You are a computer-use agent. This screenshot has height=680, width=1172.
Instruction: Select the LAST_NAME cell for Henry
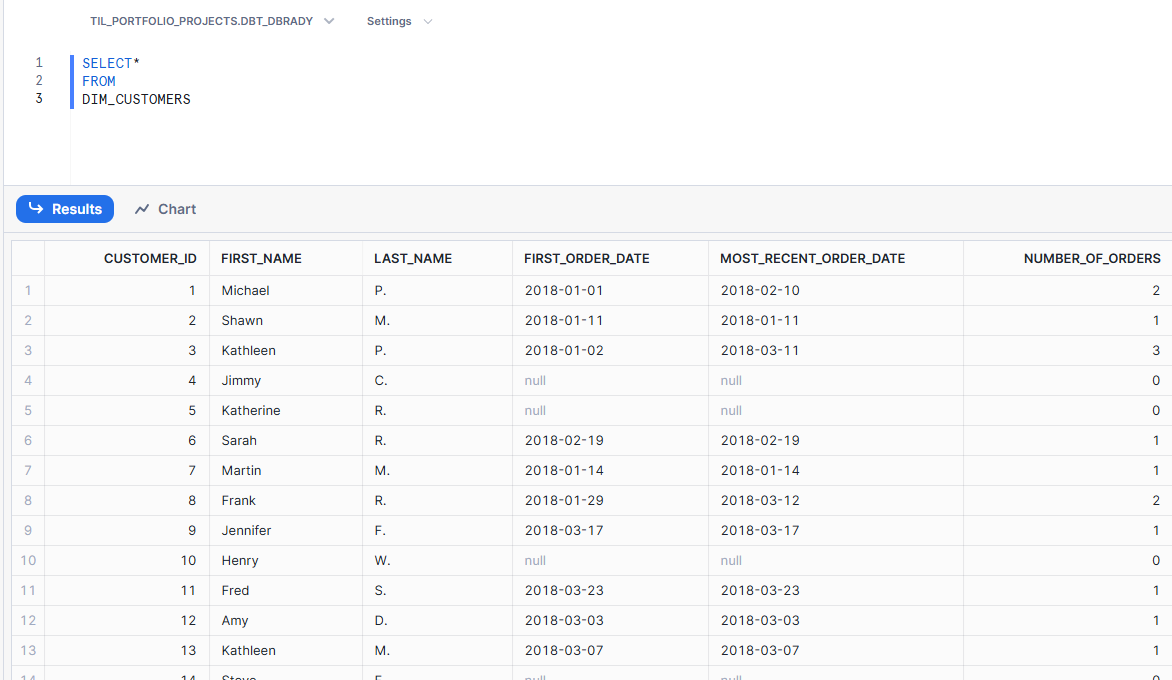click(382, 560)
